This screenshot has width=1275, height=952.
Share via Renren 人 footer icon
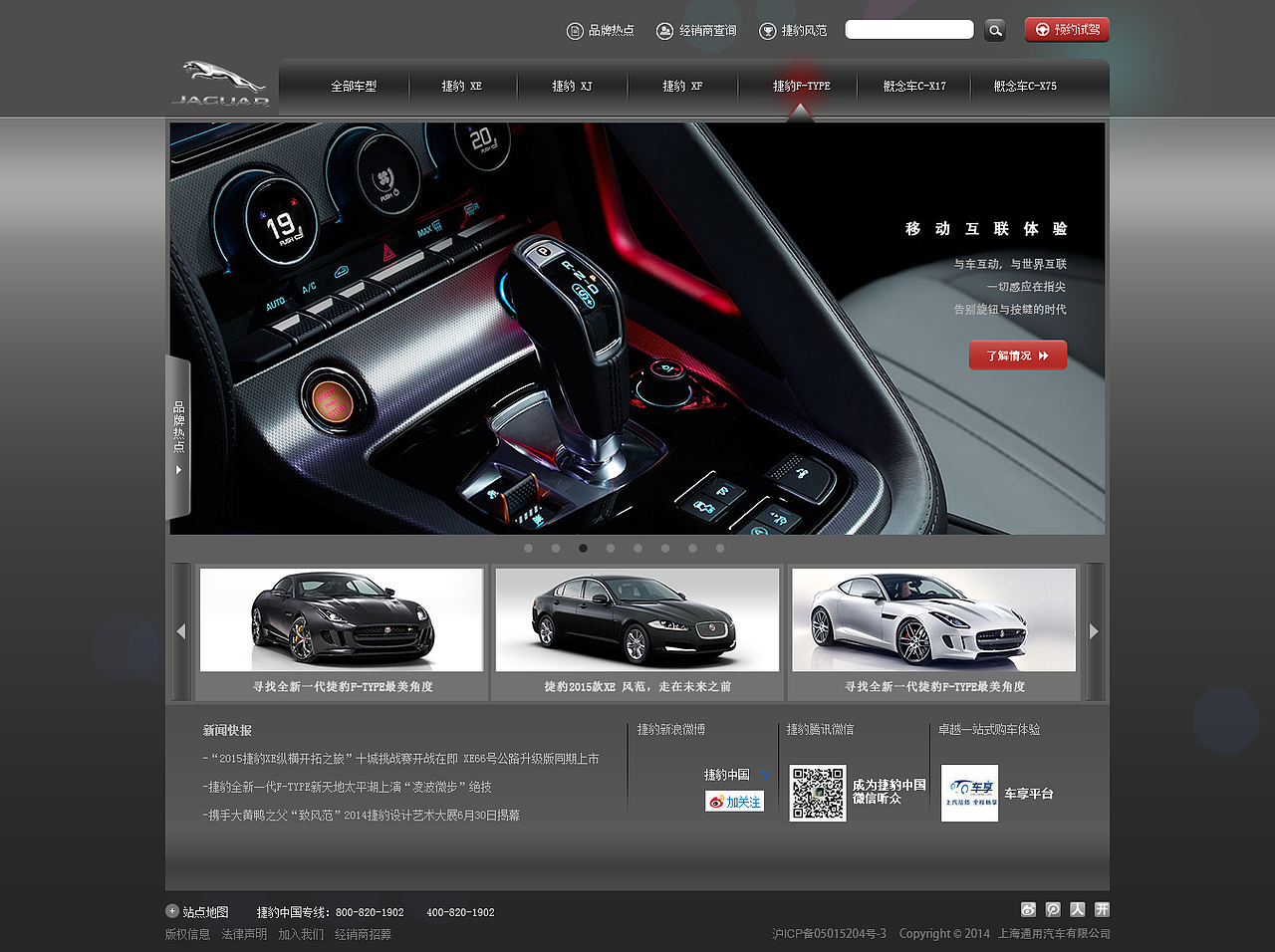[x=1078, y=909]
